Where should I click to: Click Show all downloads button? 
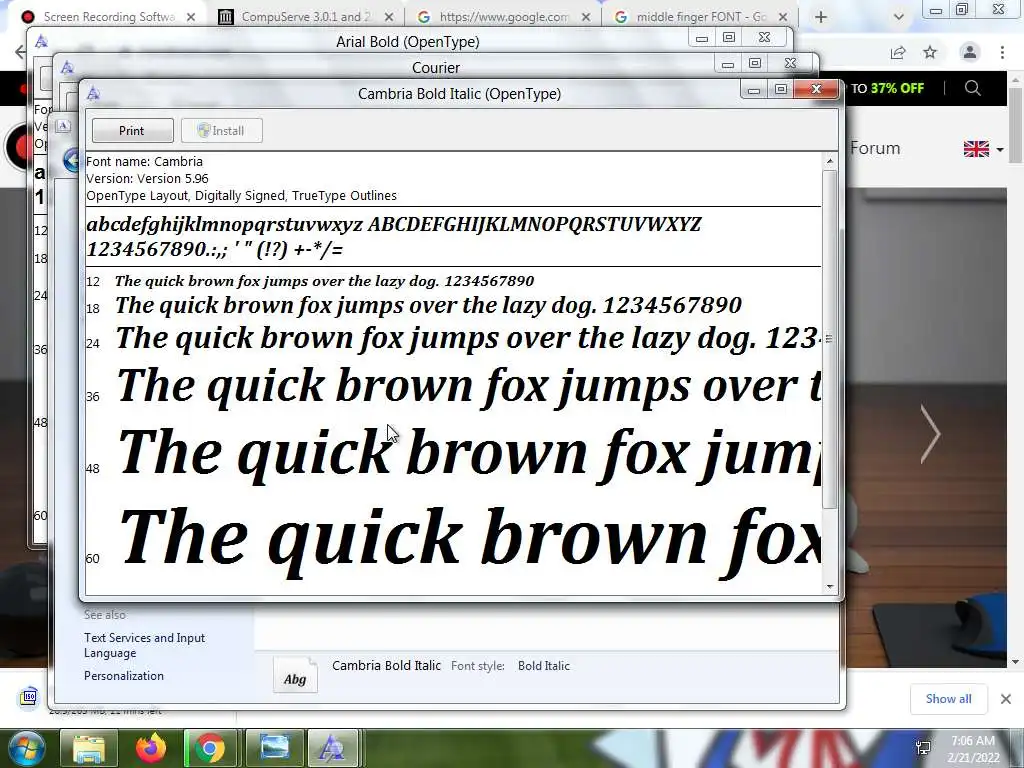(x=948, y=699)
